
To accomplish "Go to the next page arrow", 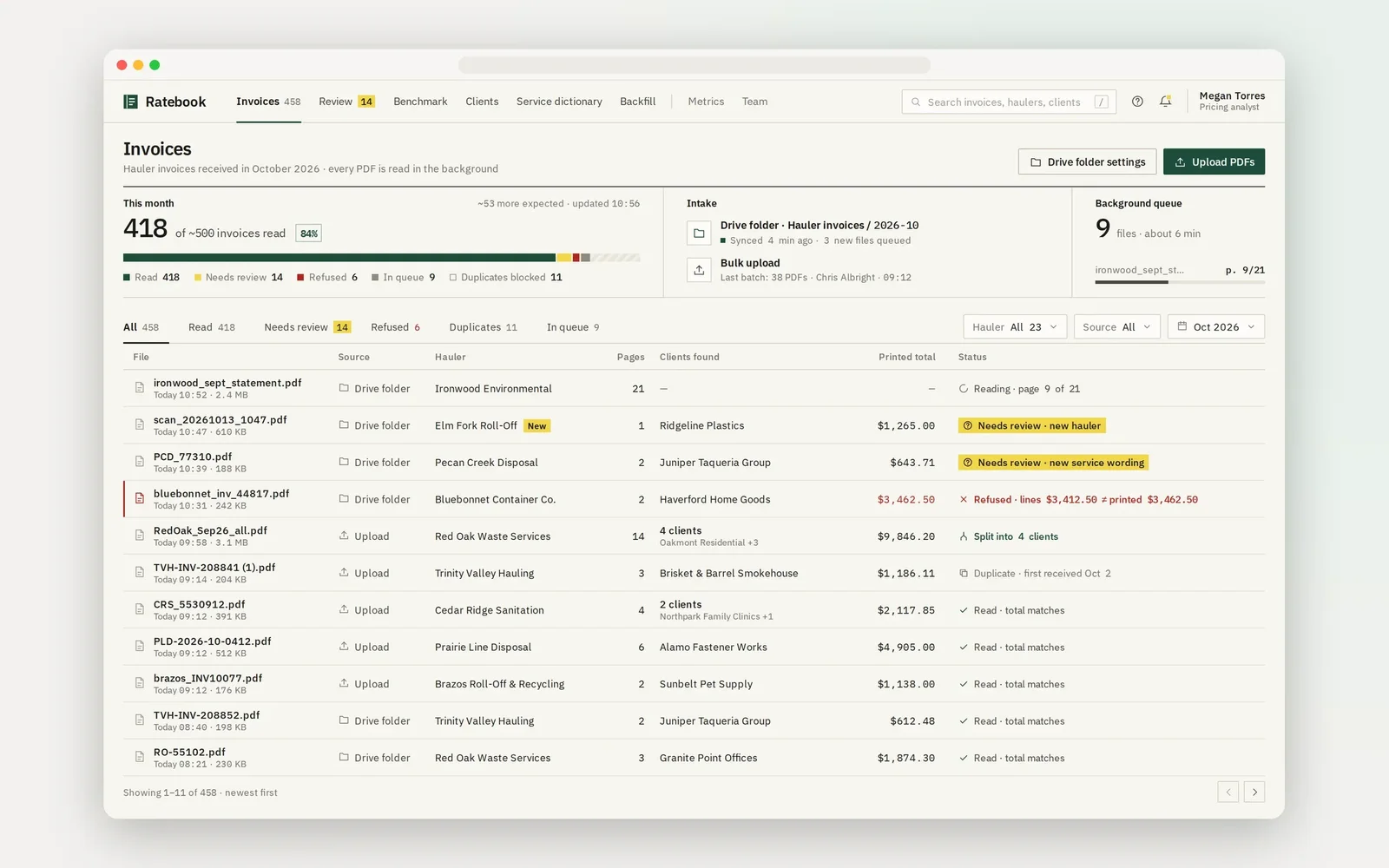I will [x=1254, y=792].
